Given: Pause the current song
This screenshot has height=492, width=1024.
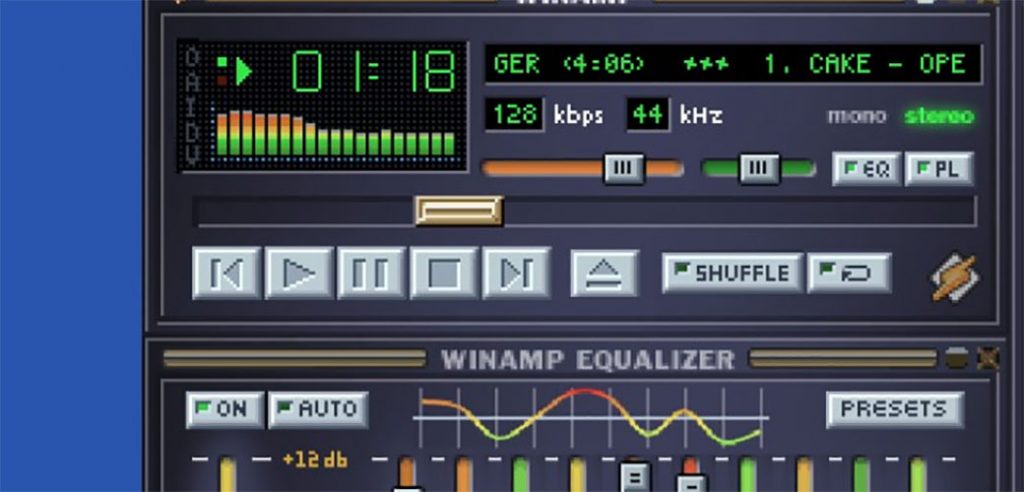Looking at the screenshot, I should pyautogui.click(x=371, y=272).
